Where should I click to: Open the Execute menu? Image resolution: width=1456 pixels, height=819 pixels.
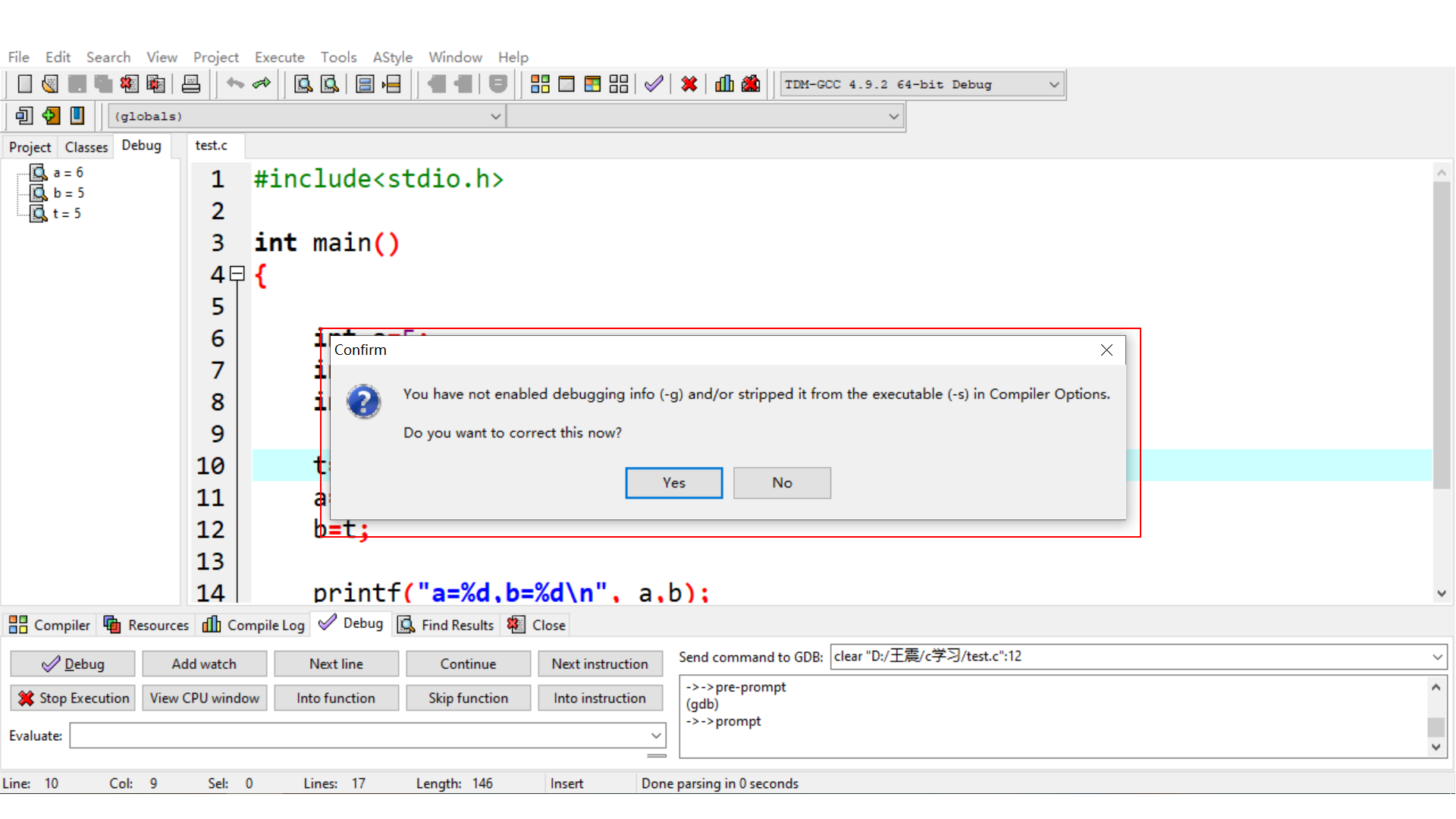click(x=279, y=58)
